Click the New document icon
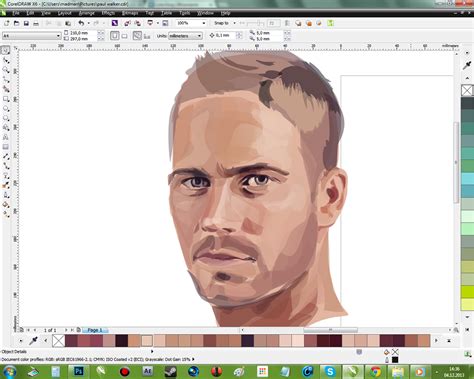The width and height of the screenshot is (474, 379). pos(6,23)
